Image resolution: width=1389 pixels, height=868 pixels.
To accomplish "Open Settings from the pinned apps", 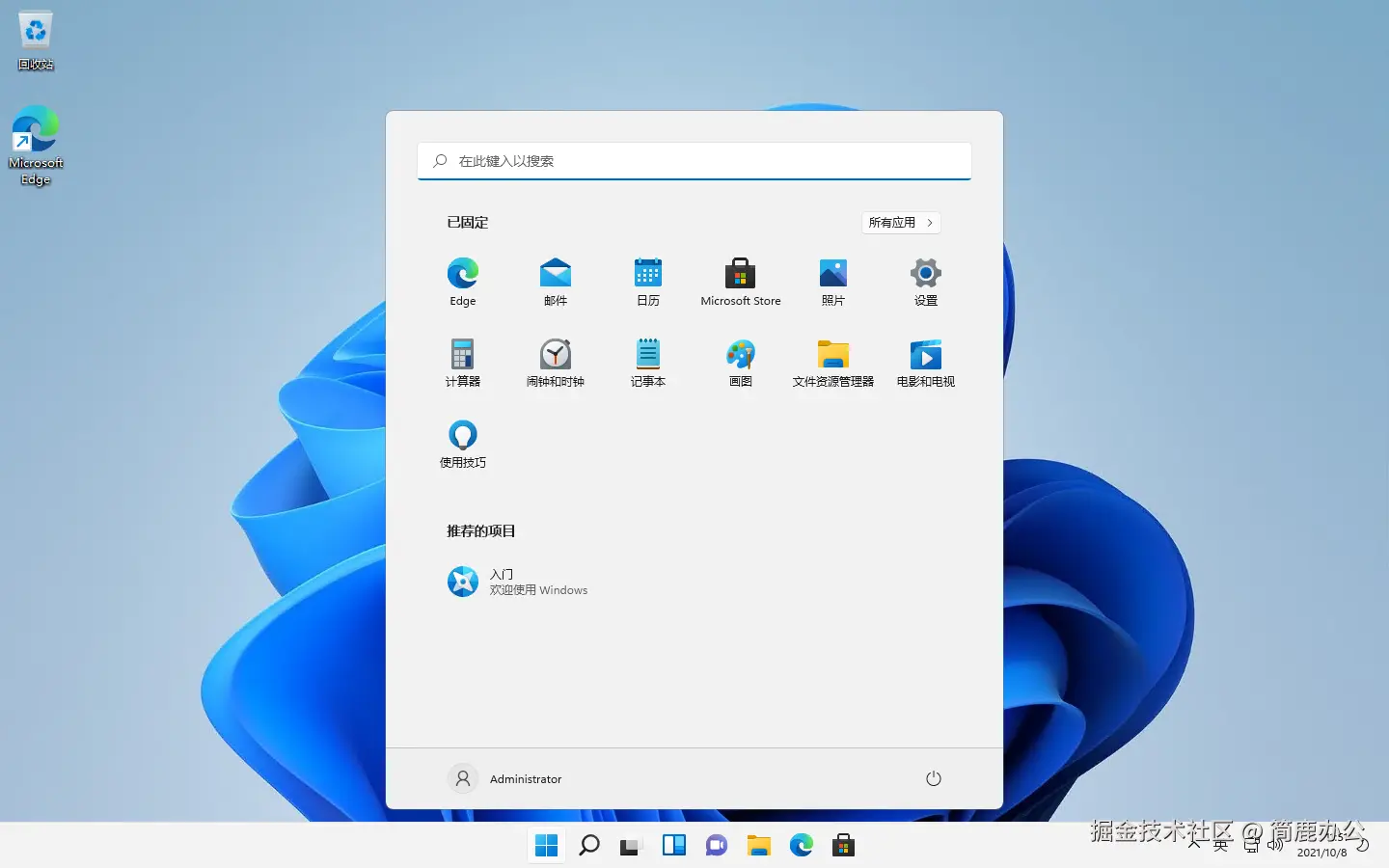I will pyautogui.click(x=925, y=282).
